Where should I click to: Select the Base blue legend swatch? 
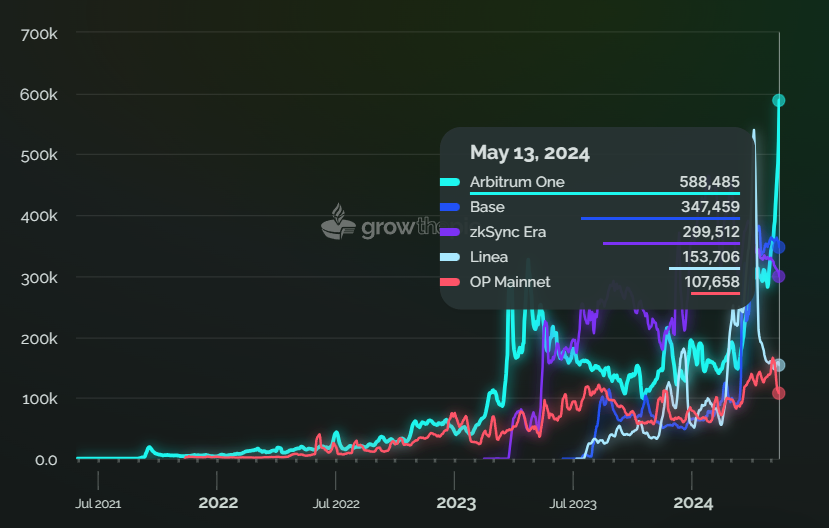point(450,207)
